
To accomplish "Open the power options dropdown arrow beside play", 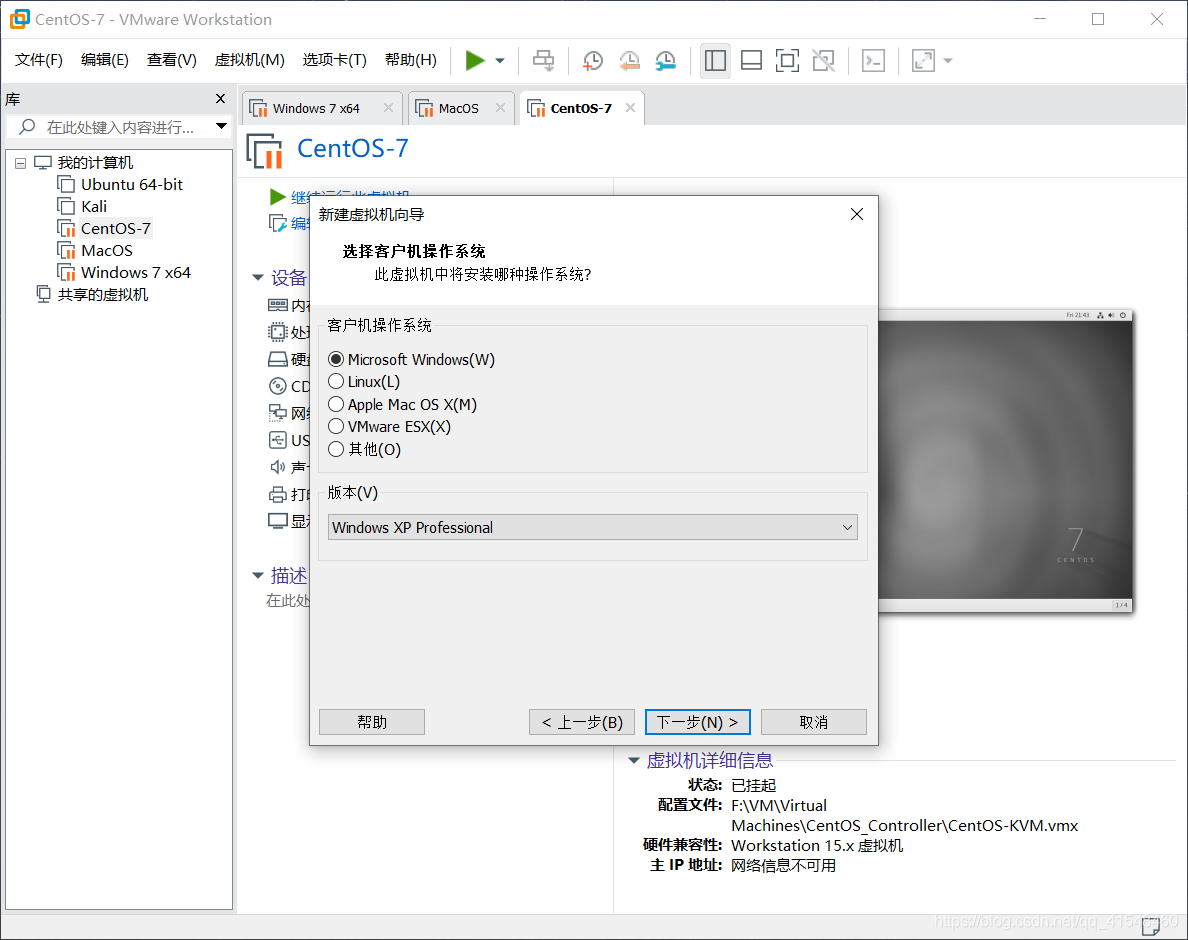I will 500,61.
